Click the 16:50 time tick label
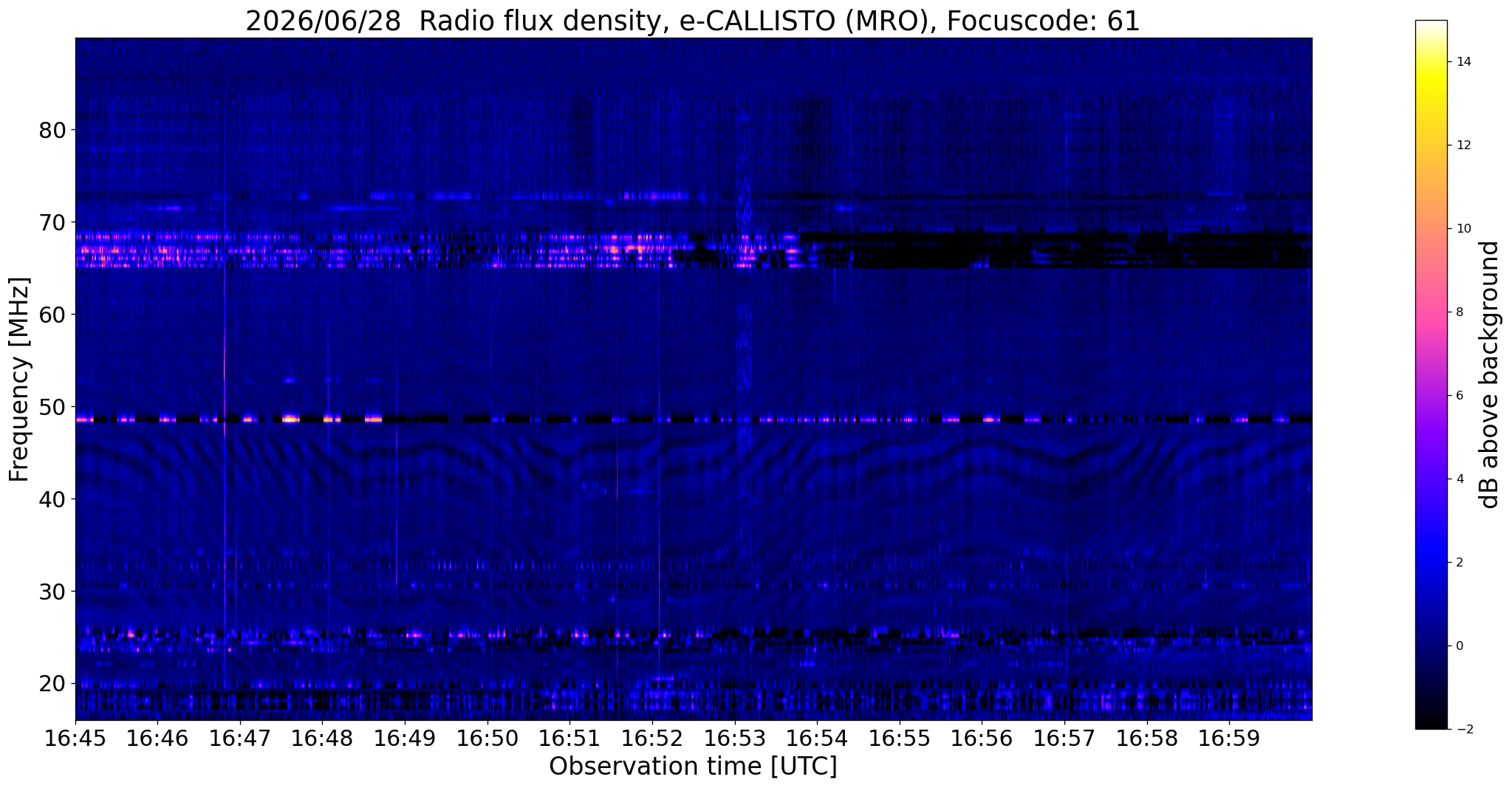The width and height of the screenshot is (1512, 788). click(488, 737)
